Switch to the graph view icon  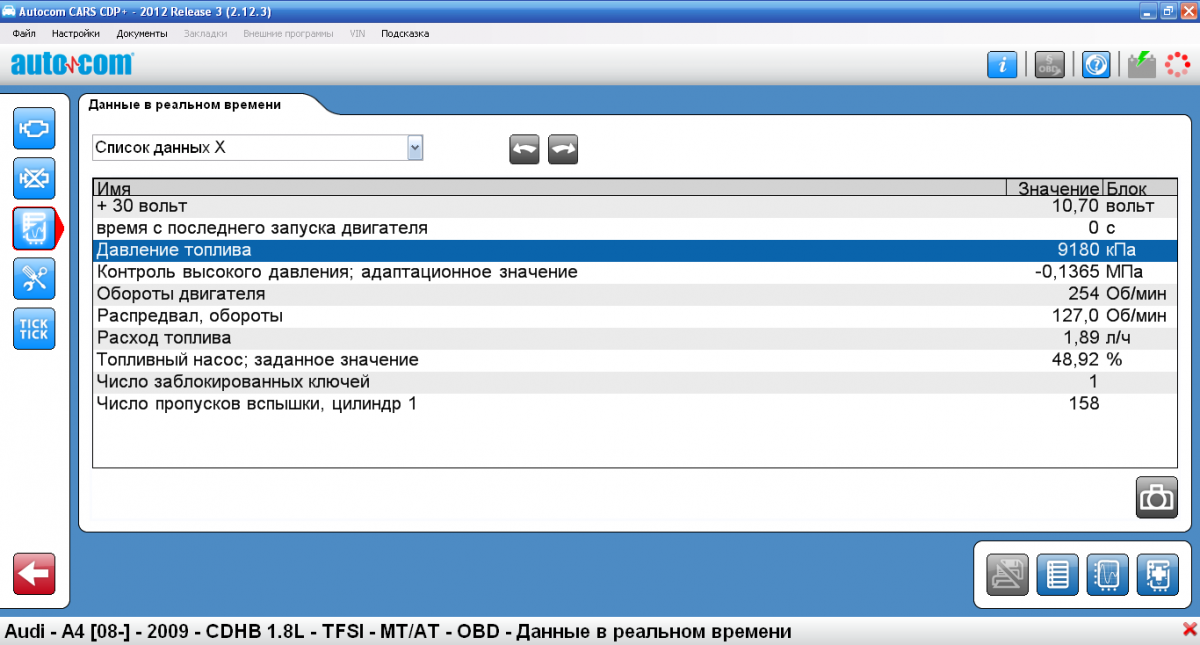coord(1107,575)
